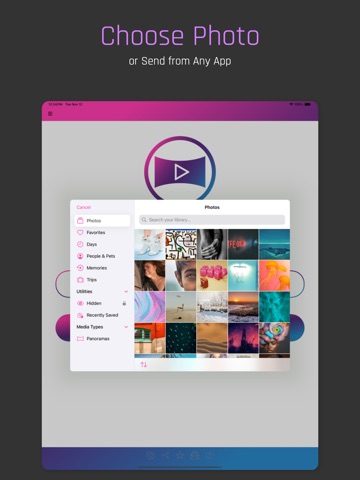Click the Search your library field
The height and width of the screenshot is (480, 360).
point(212,220)
